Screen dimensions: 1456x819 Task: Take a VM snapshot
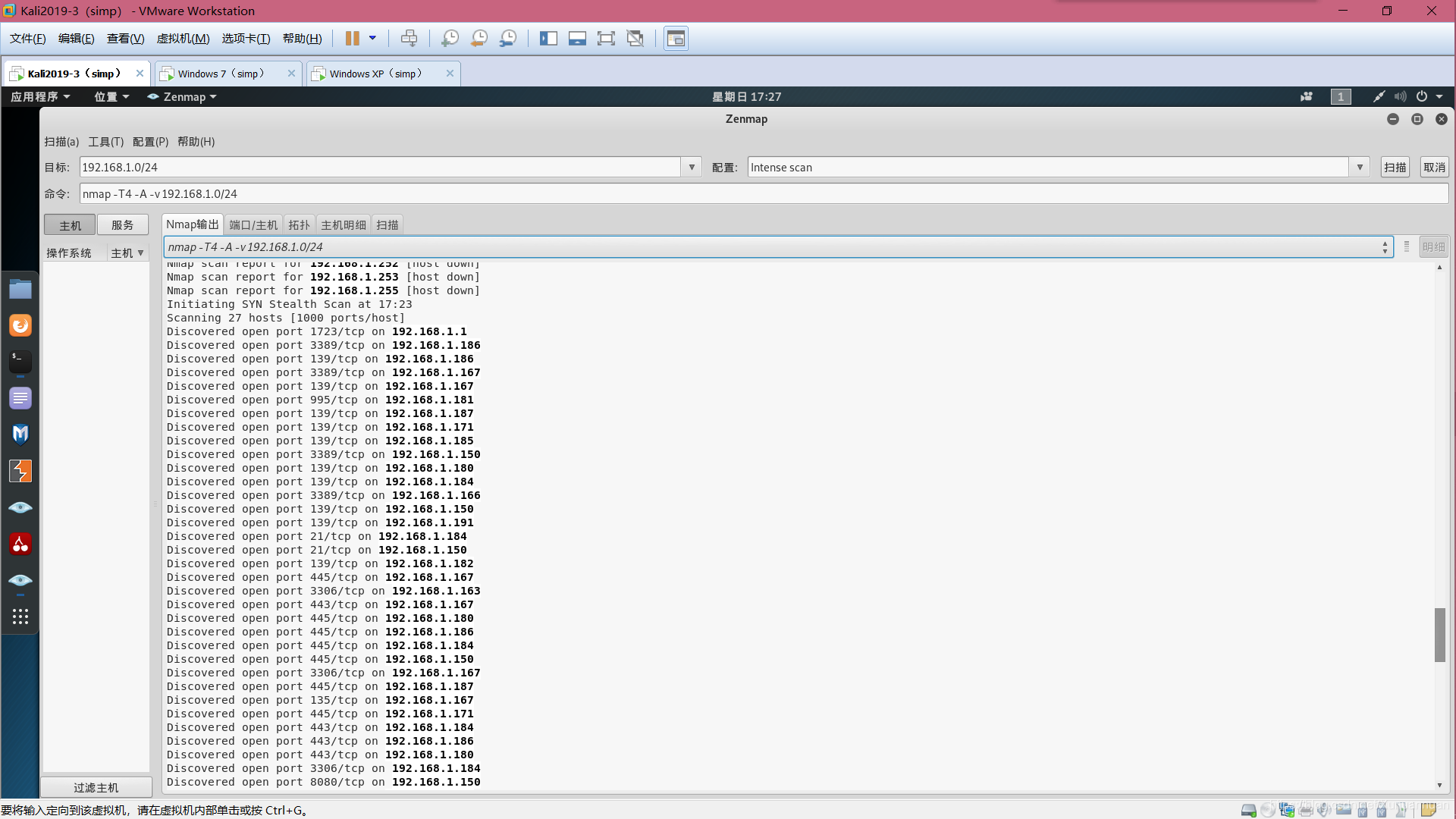coord(450,38)
